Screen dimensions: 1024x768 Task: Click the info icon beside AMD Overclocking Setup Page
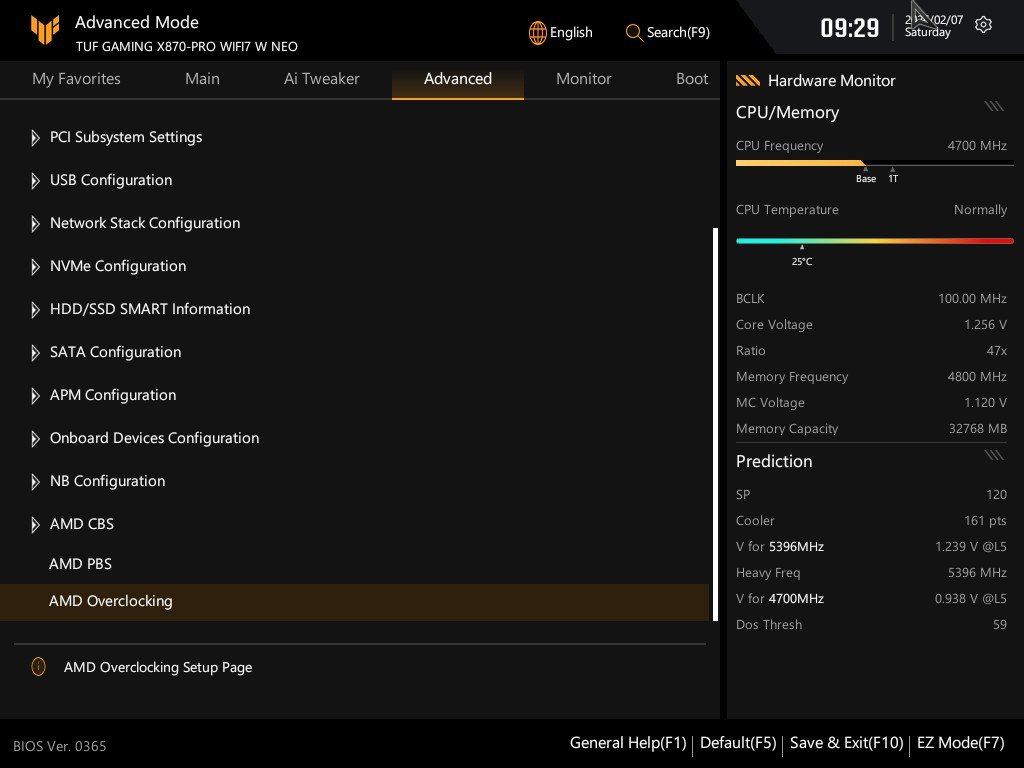tap(38, 667)
